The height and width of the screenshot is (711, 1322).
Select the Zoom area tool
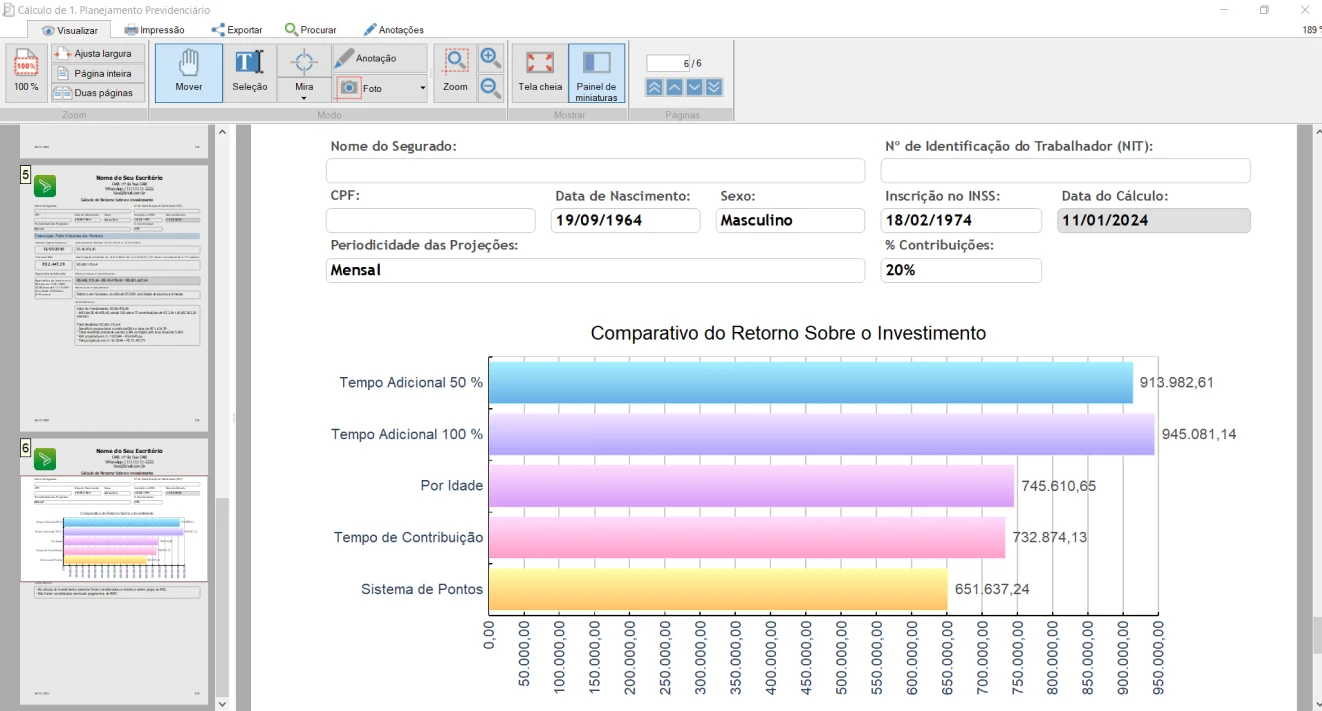tap(456, 72)
